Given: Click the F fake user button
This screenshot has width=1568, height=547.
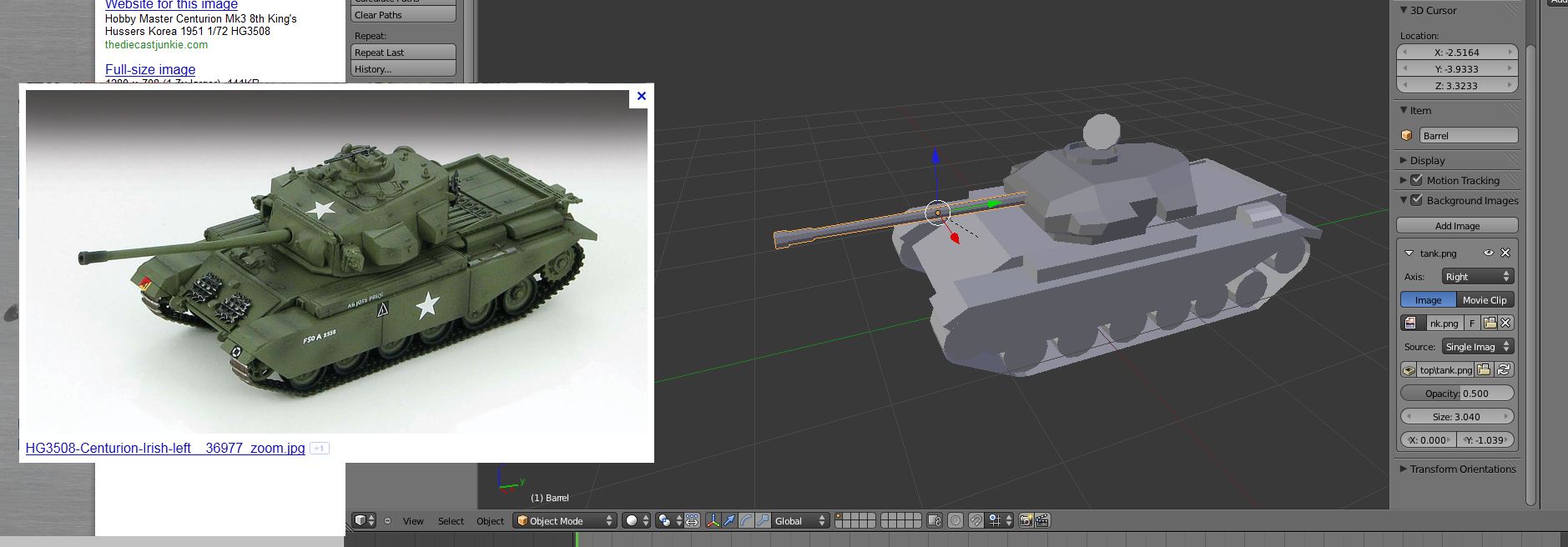Looking at the screenshot, I should pos(1472,323).
